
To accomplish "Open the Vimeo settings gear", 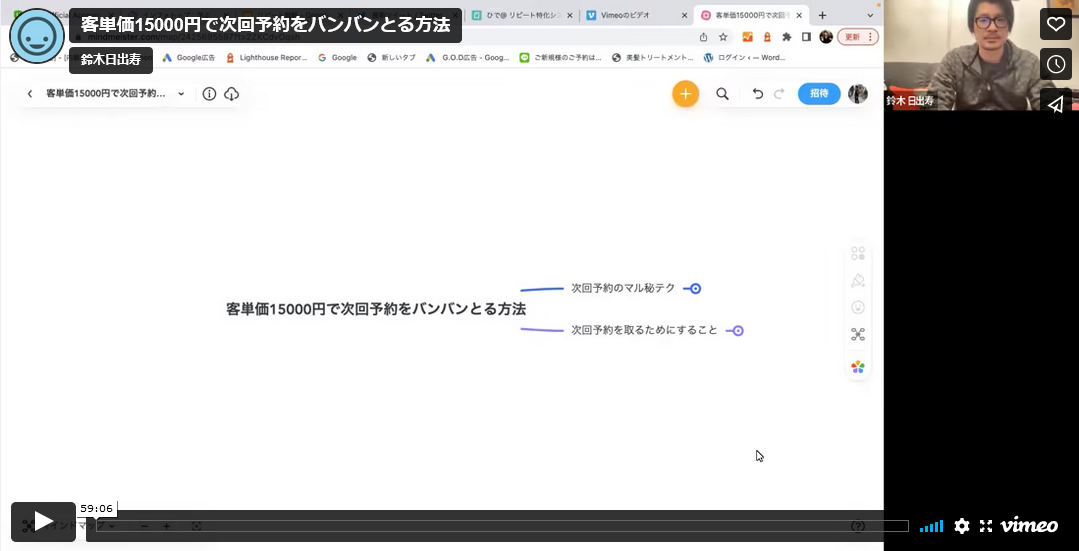I will click(962, 526).
